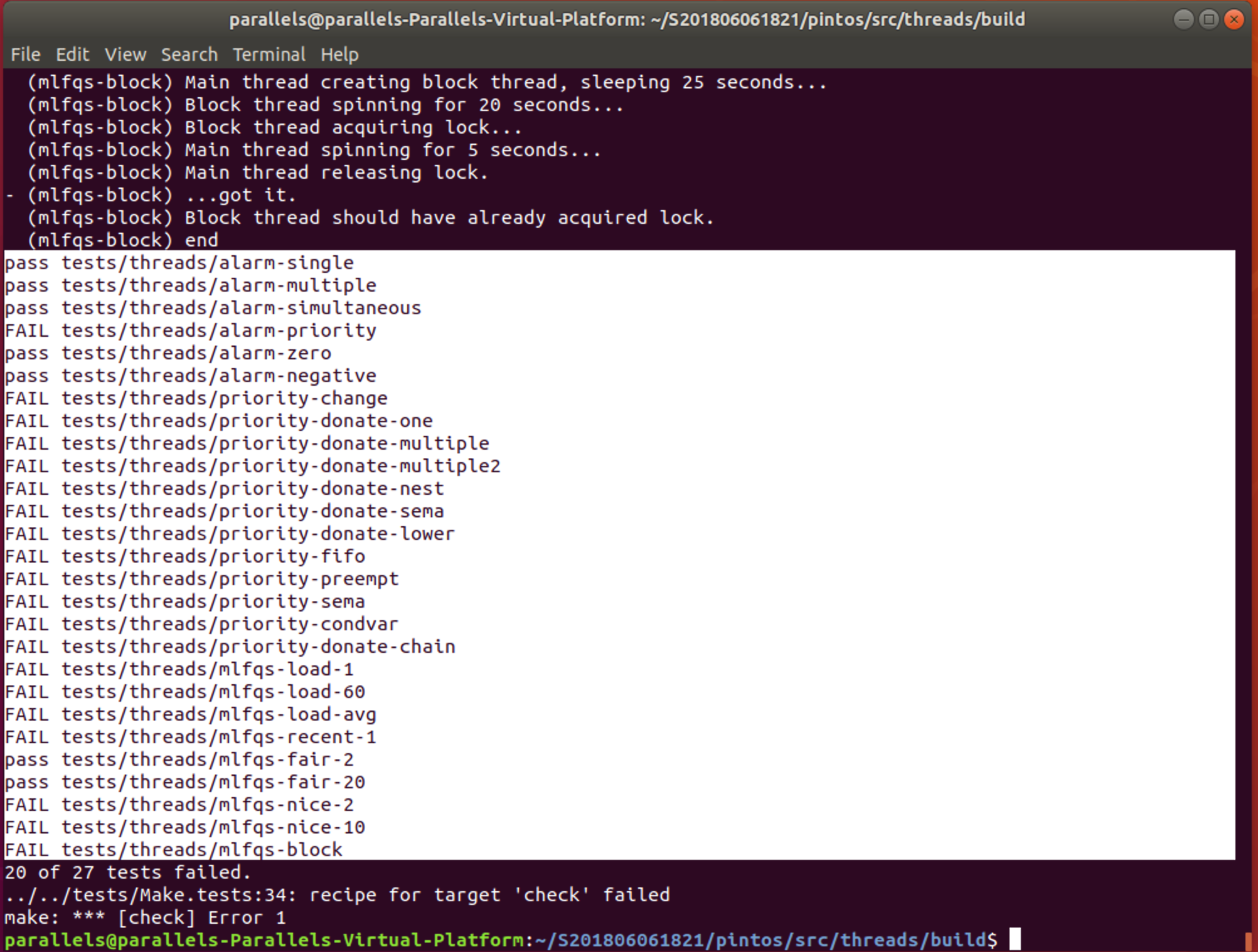Image resolution: width=1258 pixels, height=952 pixels.
Task: Open the File menu
Action: pos(25,55)
